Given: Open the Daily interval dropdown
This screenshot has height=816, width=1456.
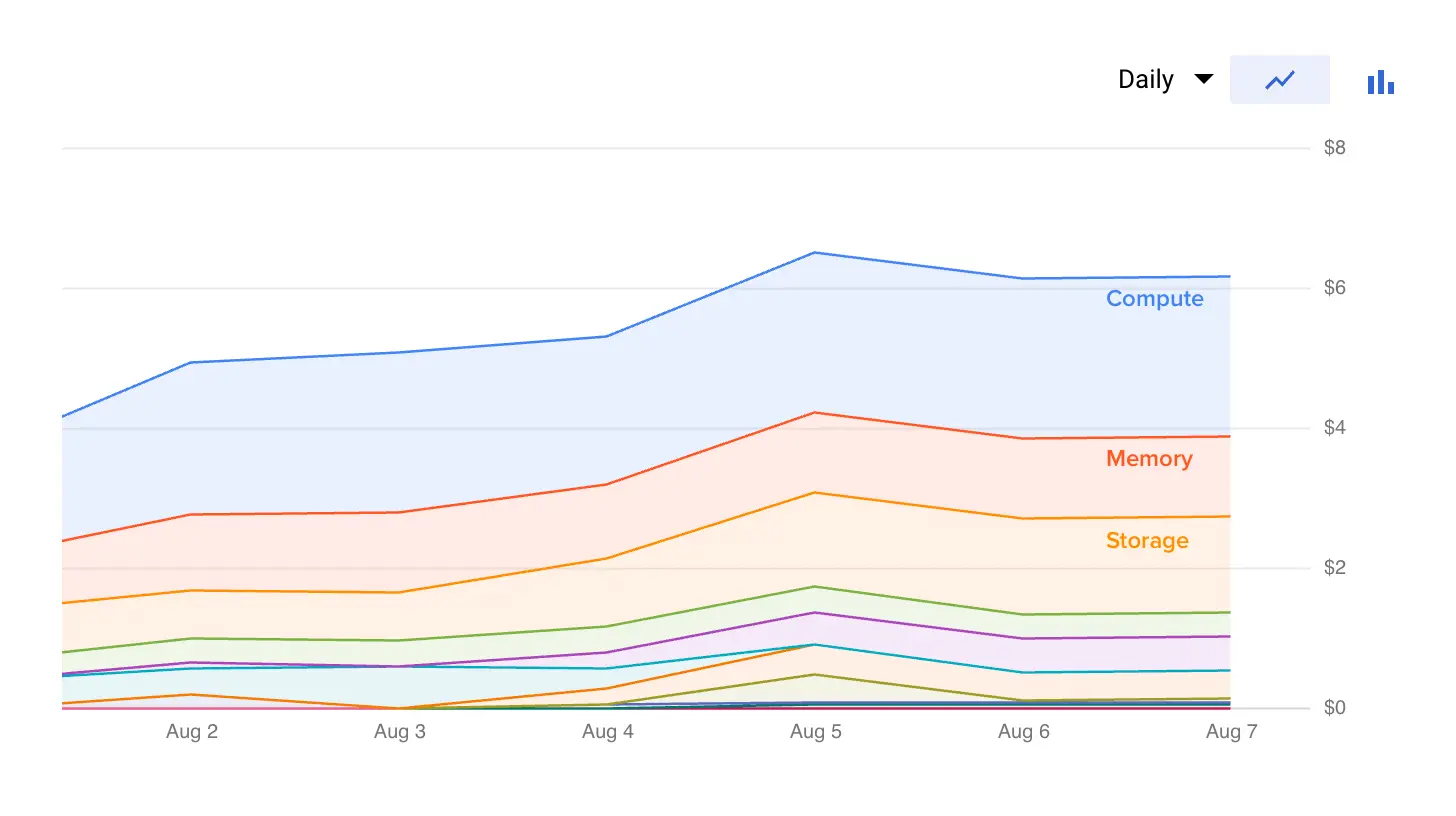Looking at the screenshot, I should point(1146,80).
